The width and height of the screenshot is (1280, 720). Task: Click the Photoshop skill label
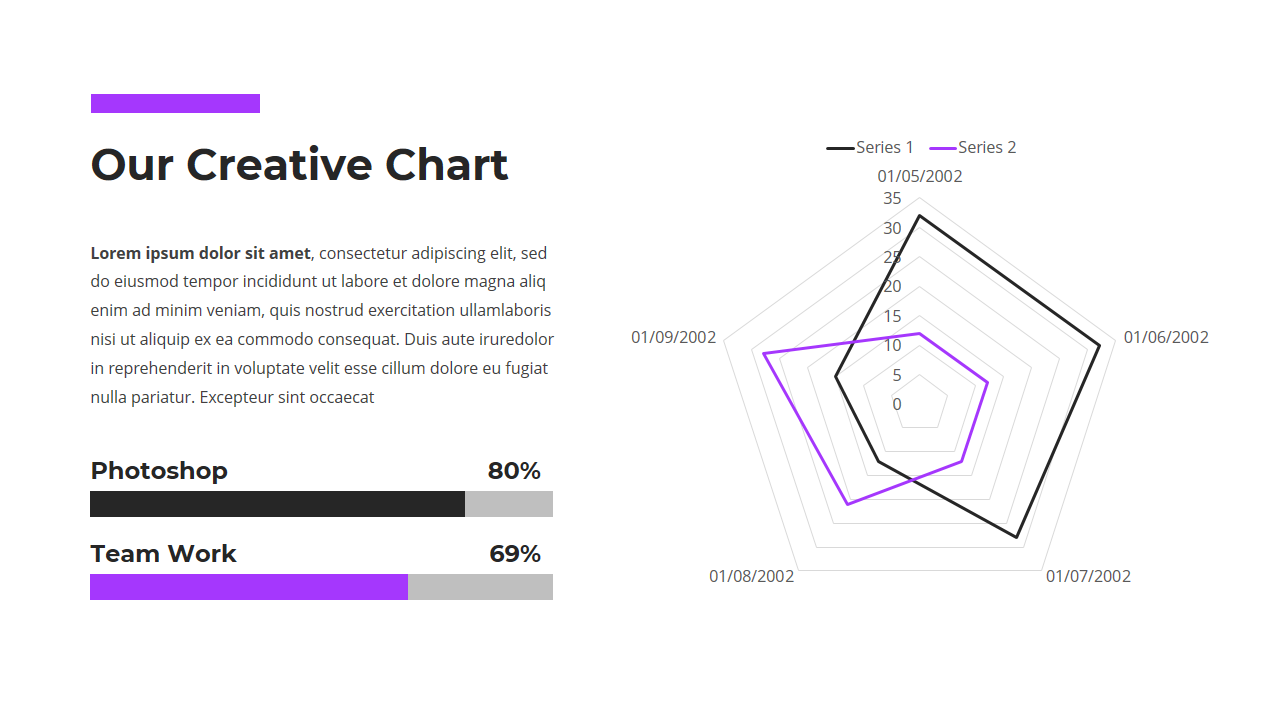[x=159, y=471]
